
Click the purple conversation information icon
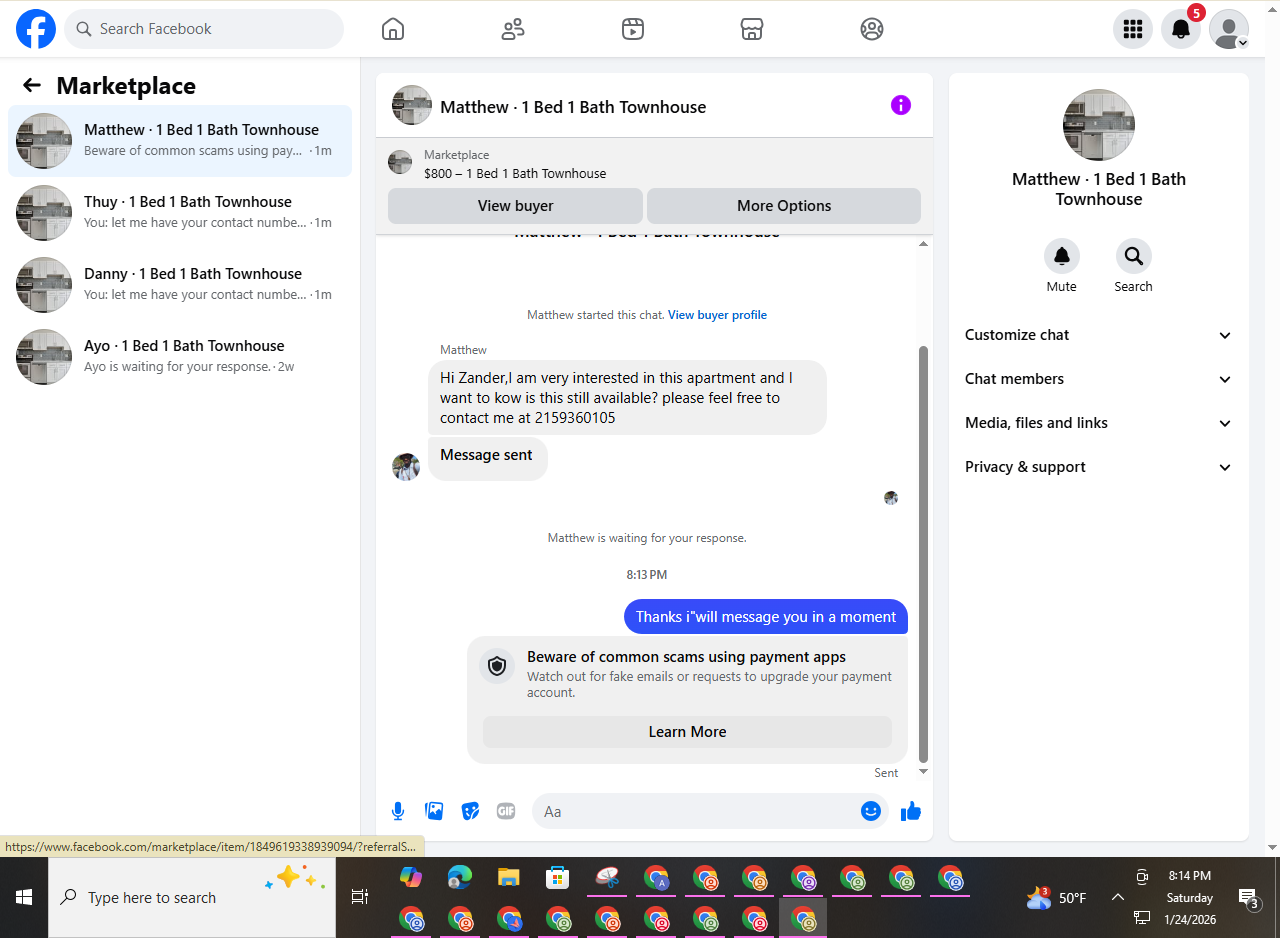(x=901, y=105)
